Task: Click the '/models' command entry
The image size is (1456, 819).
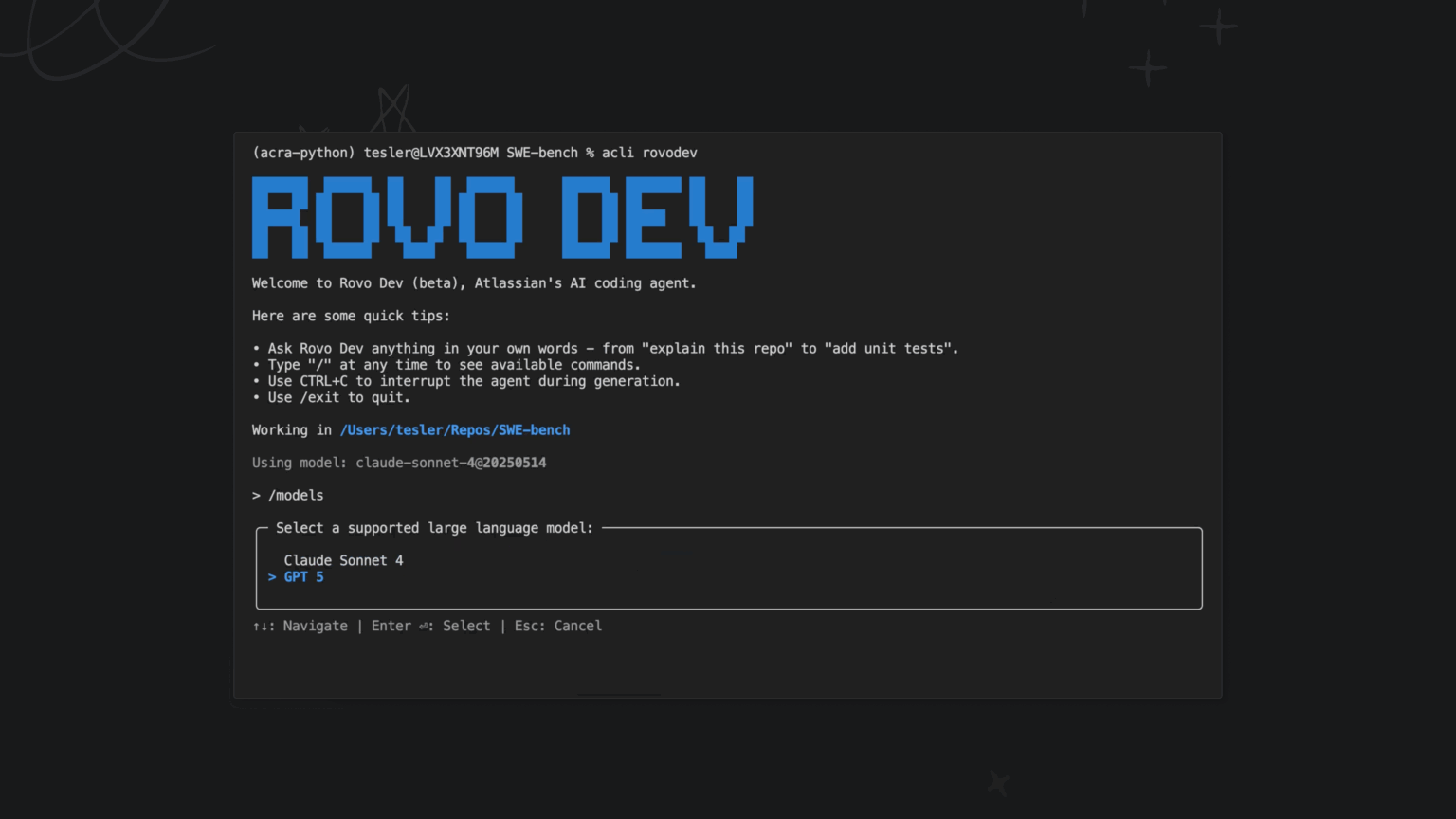Action: point(294,495)
